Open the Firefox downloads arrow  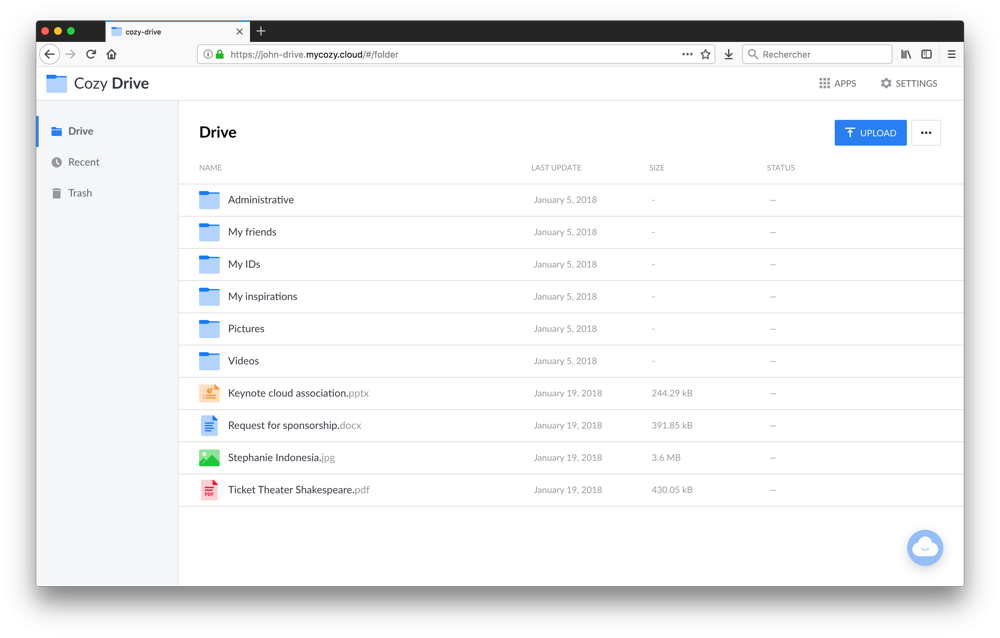tap(729, 55)
